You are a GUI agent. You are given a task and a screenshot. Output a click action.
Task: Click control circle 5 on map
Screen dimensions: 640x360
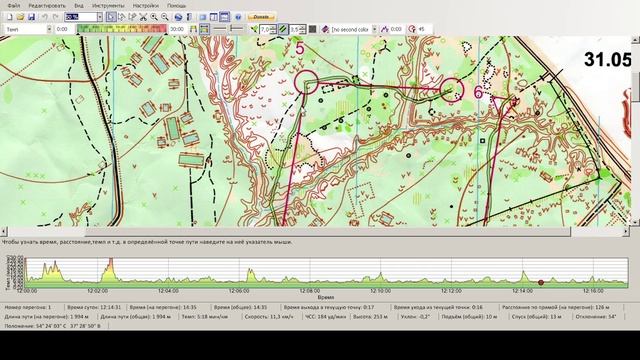[306, 82]
